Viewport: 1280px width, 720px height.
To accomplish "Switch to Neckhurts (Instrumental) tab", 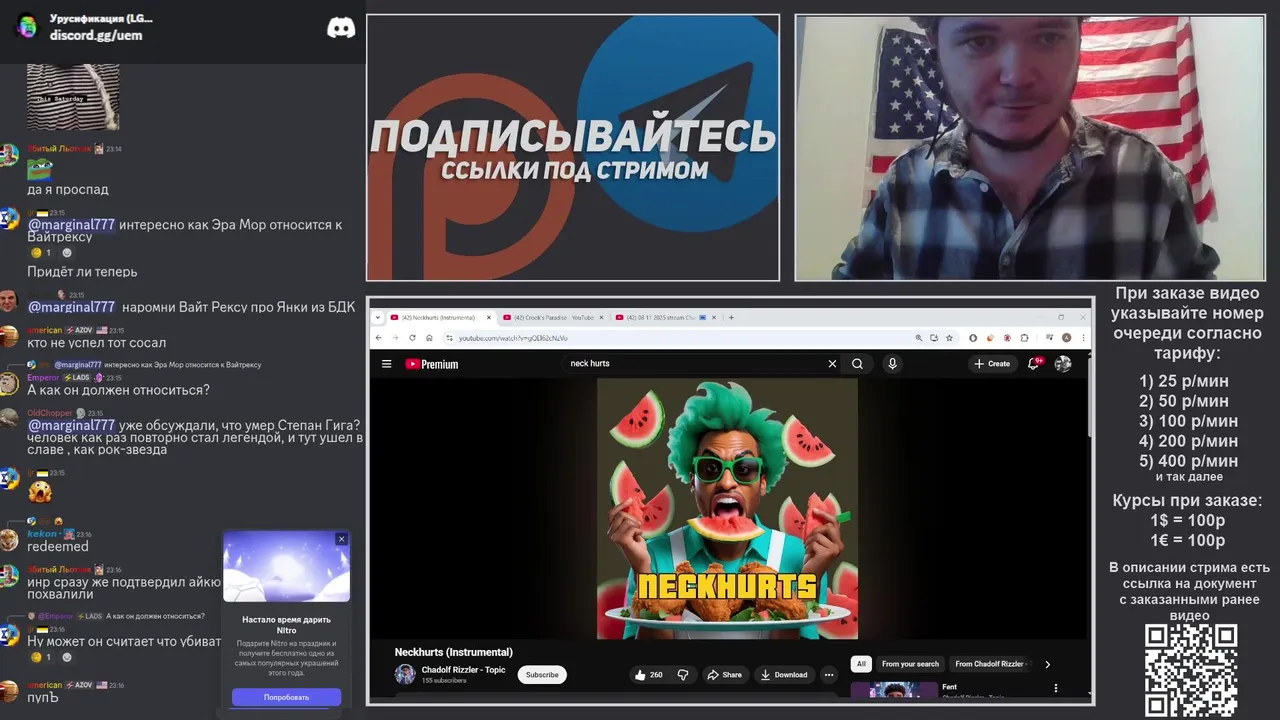I will pyautogui.click(x=441, y=317).
